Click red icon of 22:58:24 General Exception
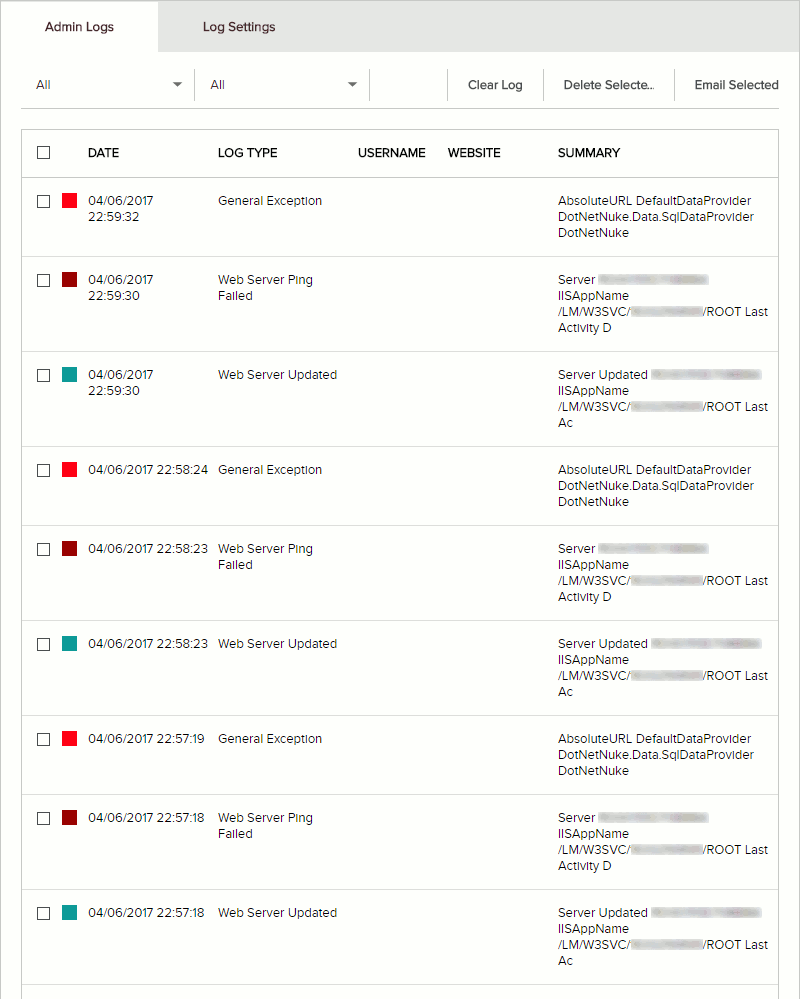The width and height of the screenshot is (800, 999). (x=69, y=470)
